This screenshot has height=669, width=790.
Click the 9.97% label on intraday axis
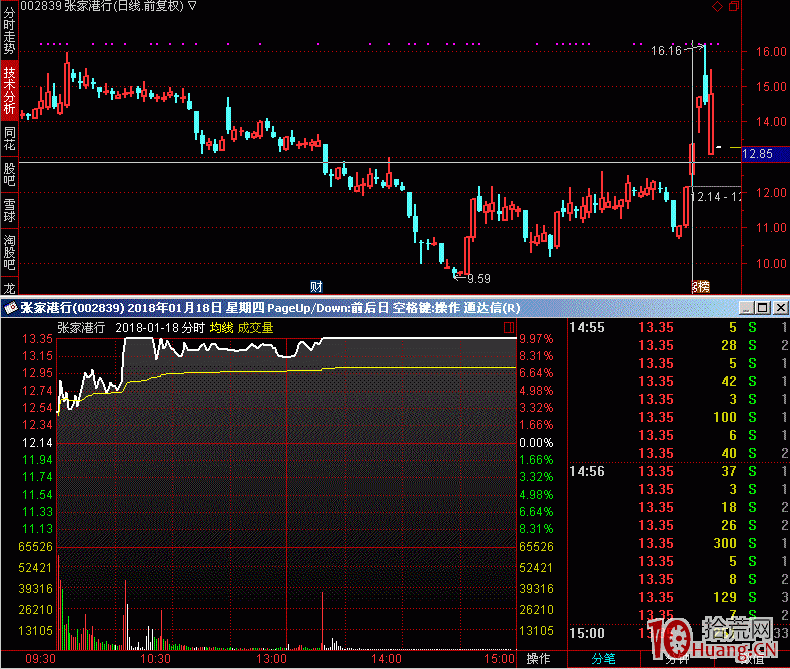pos(536,339)
